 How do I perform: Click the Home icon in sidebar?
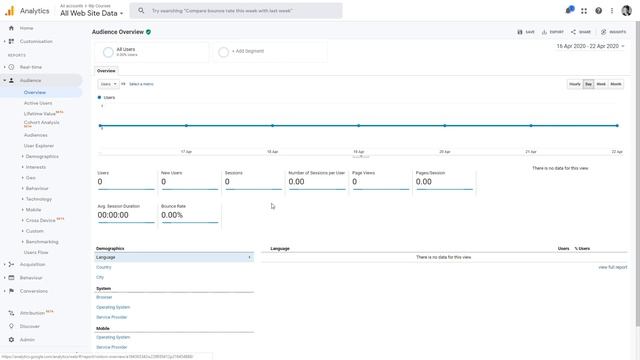pyautogui.click(x=11, y=28)
